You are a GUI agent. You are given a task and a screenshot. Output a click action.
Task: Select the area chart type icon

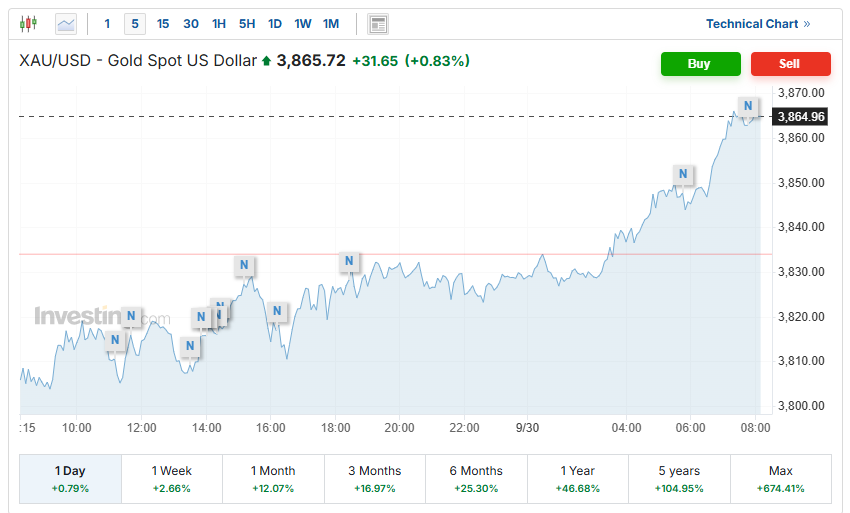(66, 23)
